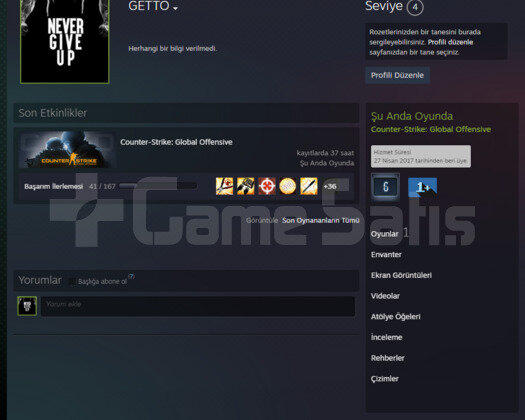Click the Never Give Up profile avatar
The width and height of the screenshot is (525, 420).
pyautogui.click(x=65, y=41)
